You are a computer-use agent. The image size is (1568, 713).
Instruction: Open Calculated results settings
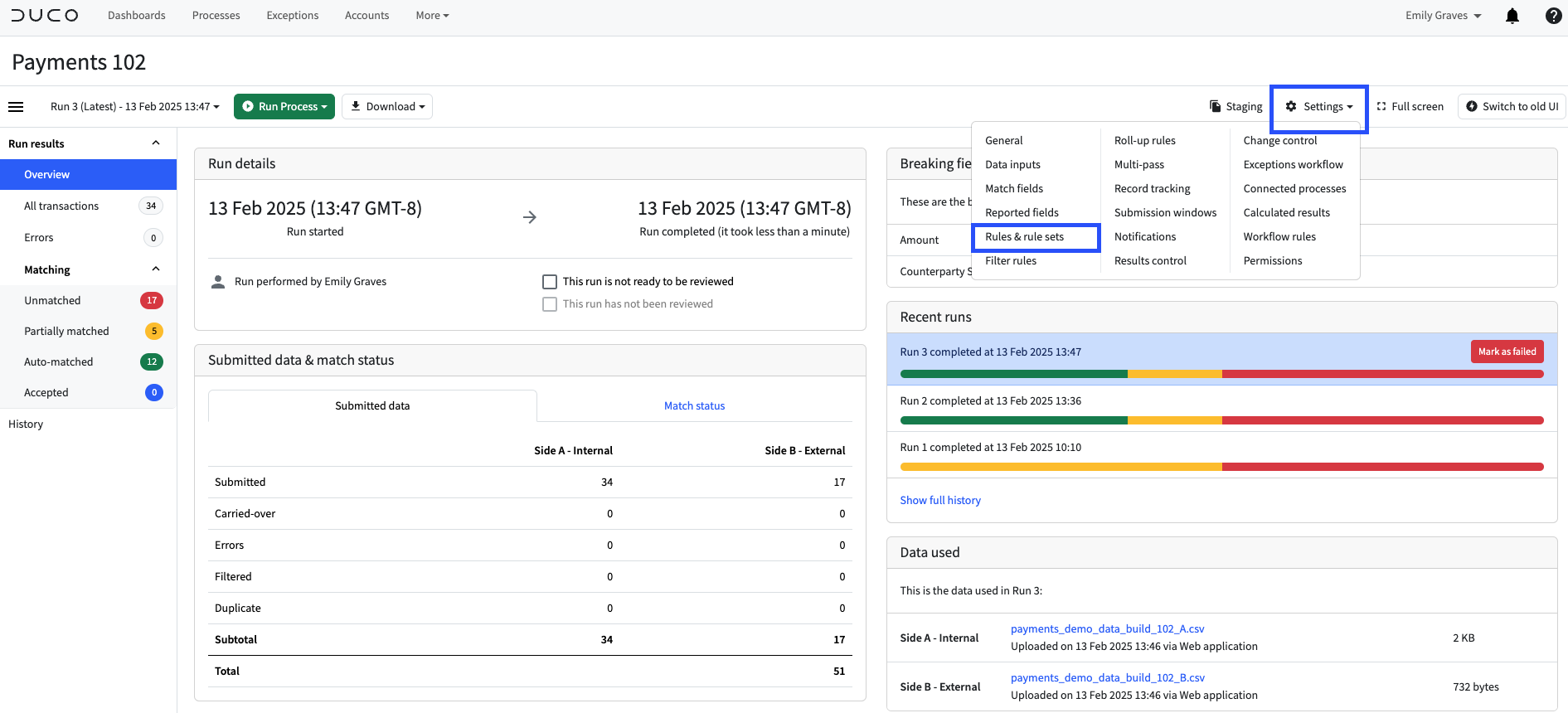(x=1287, y=213)
